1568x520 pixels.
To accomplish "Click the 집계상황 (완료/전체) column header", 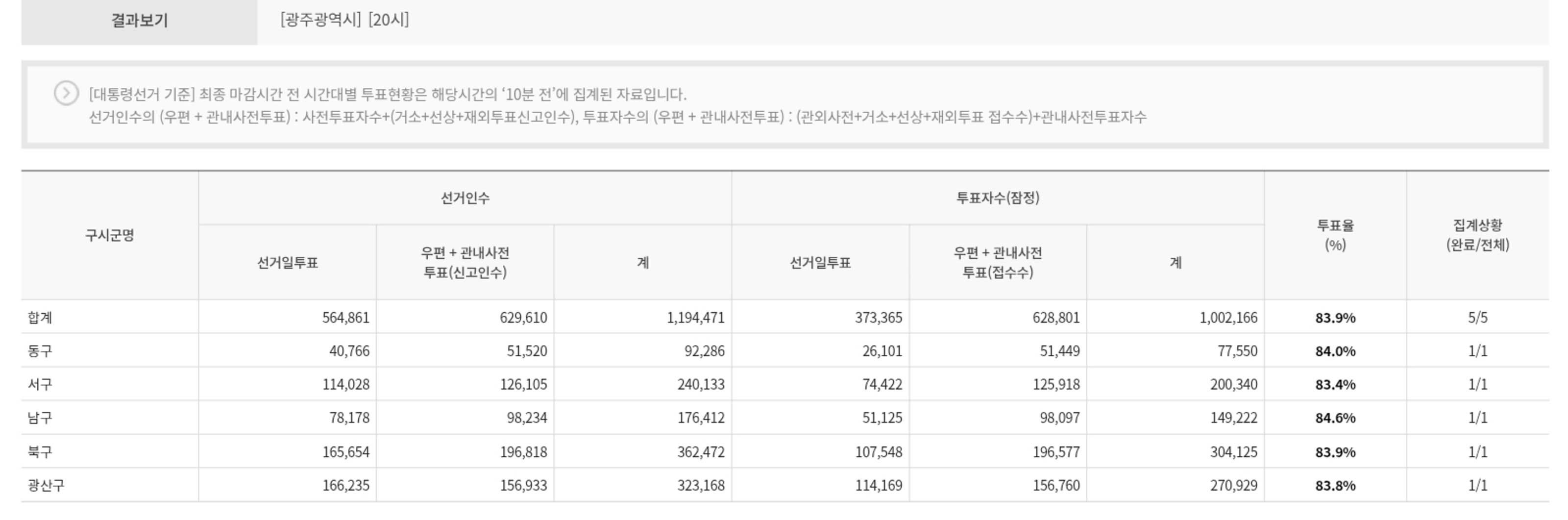I will 1477,235.
